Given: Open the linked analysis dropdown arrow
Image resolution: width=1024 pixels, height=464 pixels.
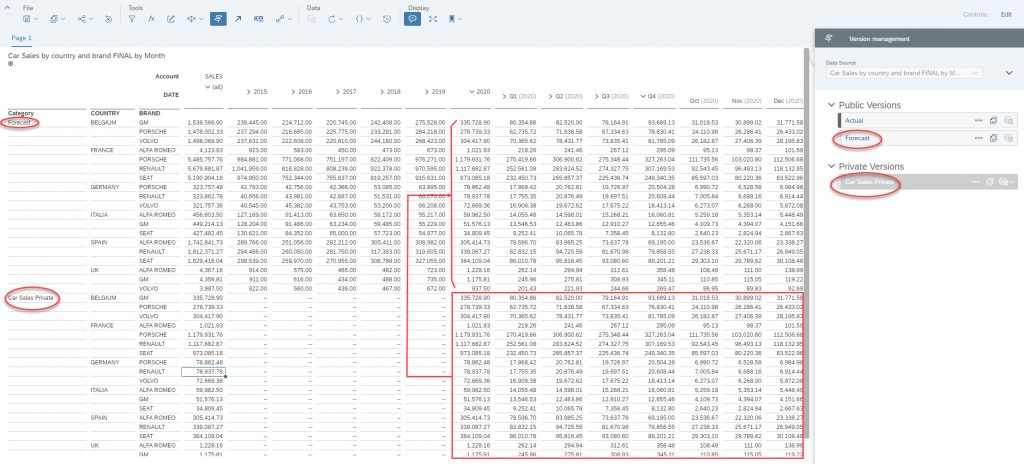Looking at the screenshot, I should point(289,19).
